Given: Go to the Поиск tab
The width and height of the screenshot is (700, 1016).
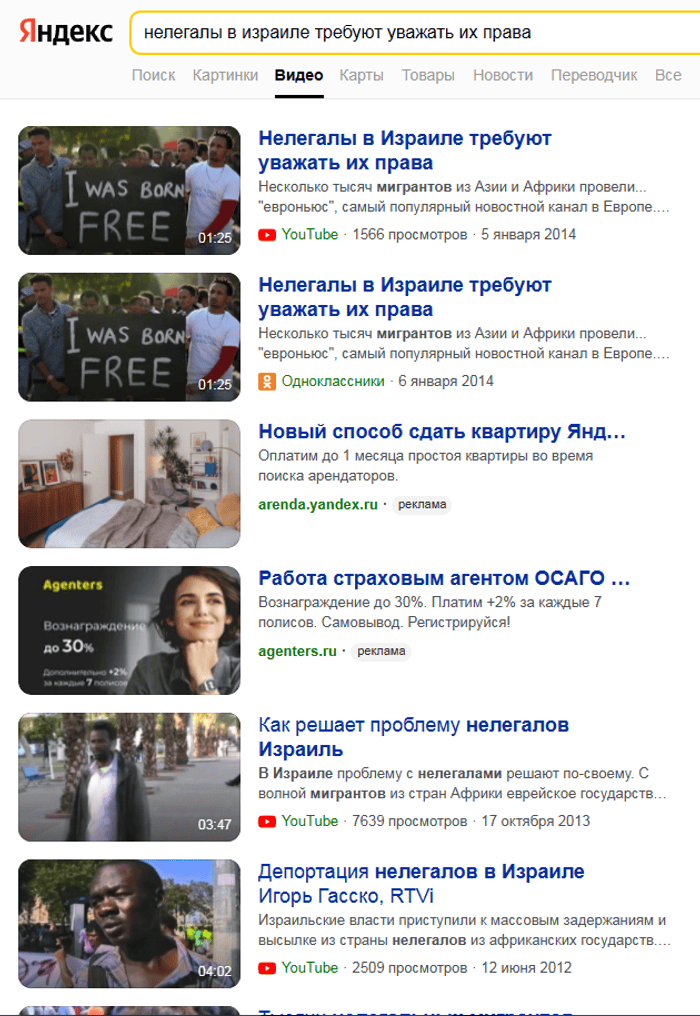Looking at the screenshot, I should pos(154,75).
